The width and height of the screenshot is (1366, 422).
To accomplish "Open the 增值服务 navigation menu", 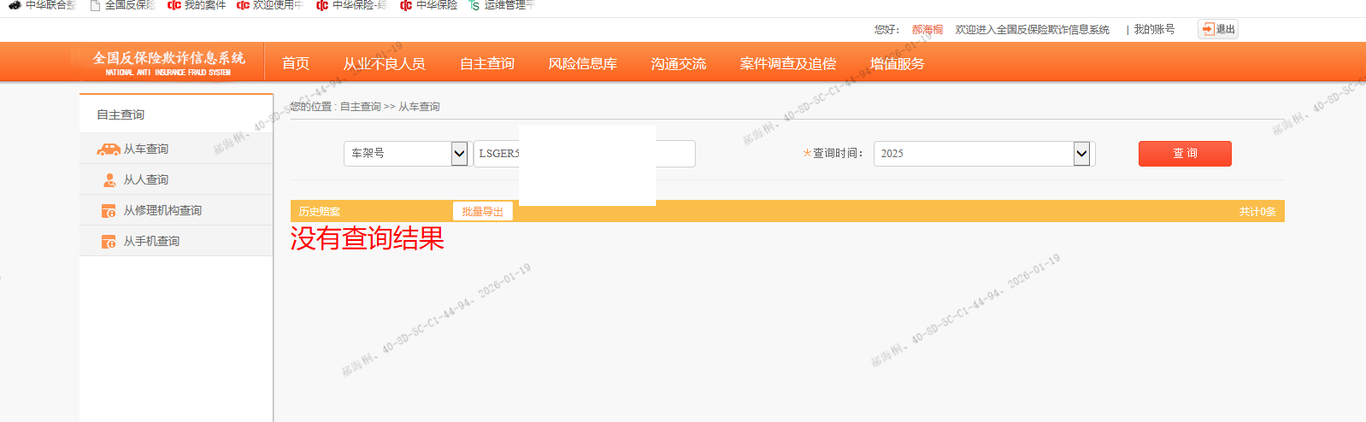I will [x=897, y=64].
